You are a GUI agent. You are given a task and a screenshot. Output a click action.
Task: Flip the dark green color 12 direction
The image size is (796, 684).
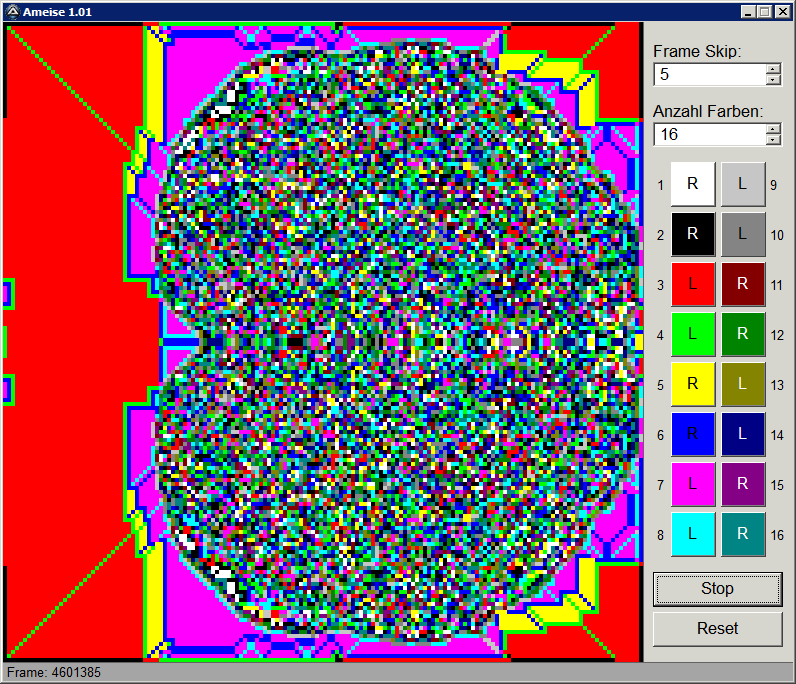[743, 334]
